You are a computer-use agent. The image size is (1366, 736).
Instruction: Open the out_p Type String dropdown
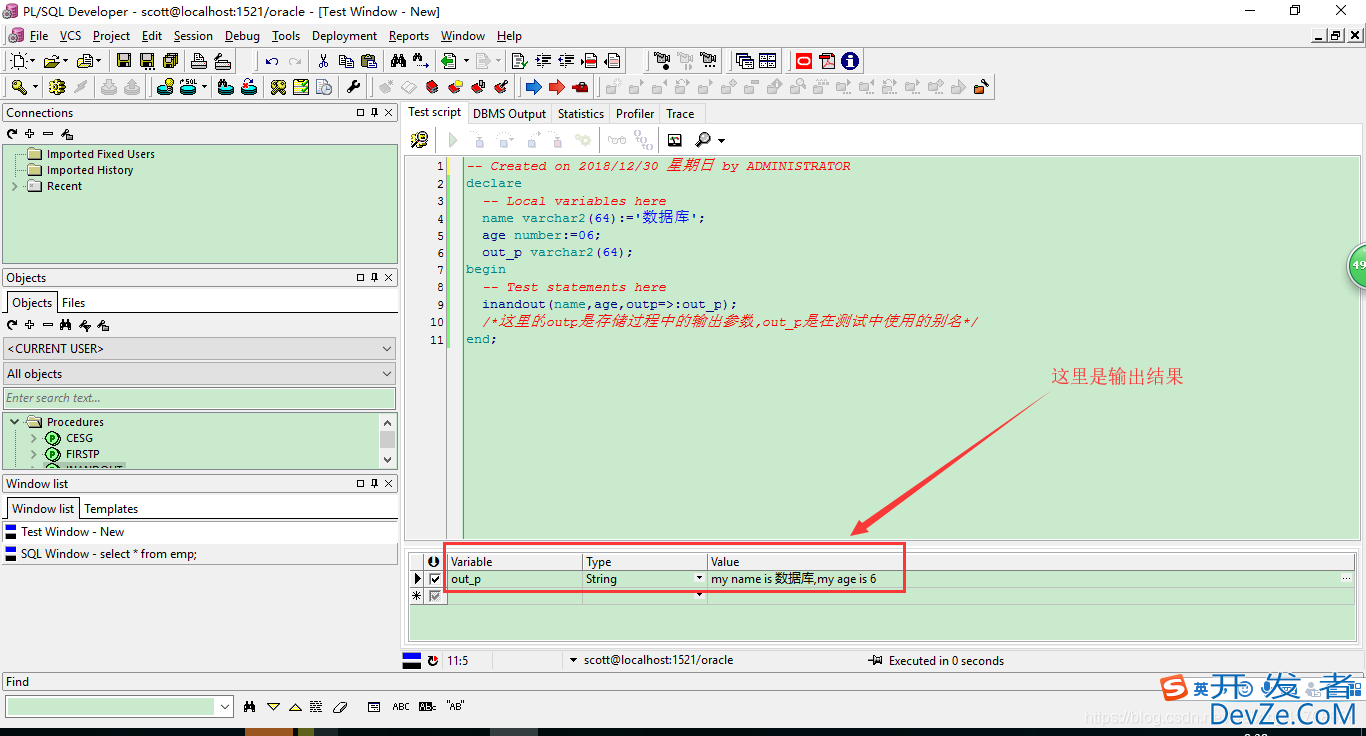click(x=699, y=579)
